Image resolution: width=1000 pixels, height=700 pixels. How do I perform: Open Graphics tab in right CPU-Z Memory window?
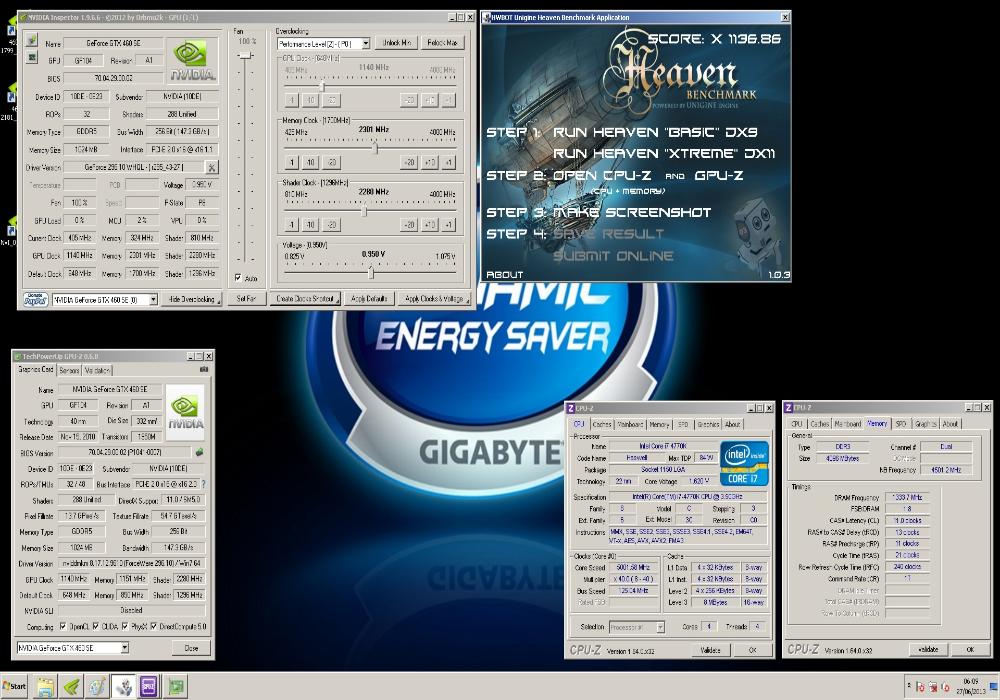(925, 423)
